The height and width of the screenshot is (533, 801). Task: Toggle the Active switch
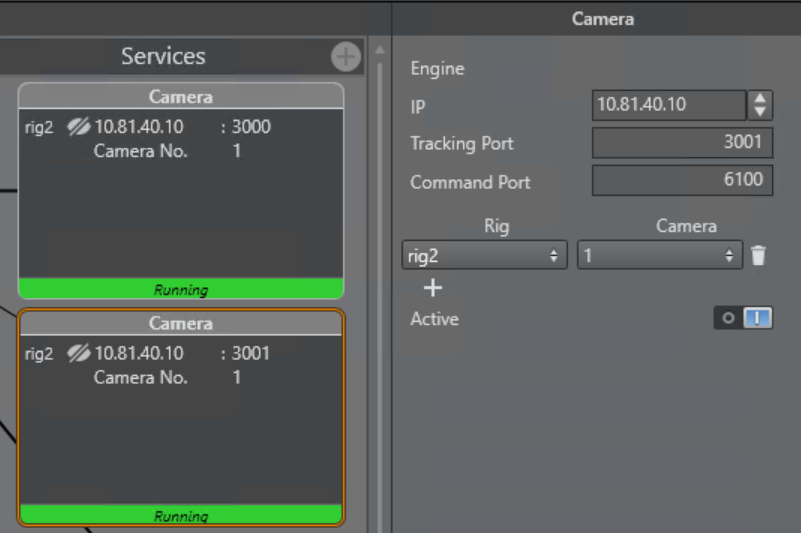click(743, 318)
